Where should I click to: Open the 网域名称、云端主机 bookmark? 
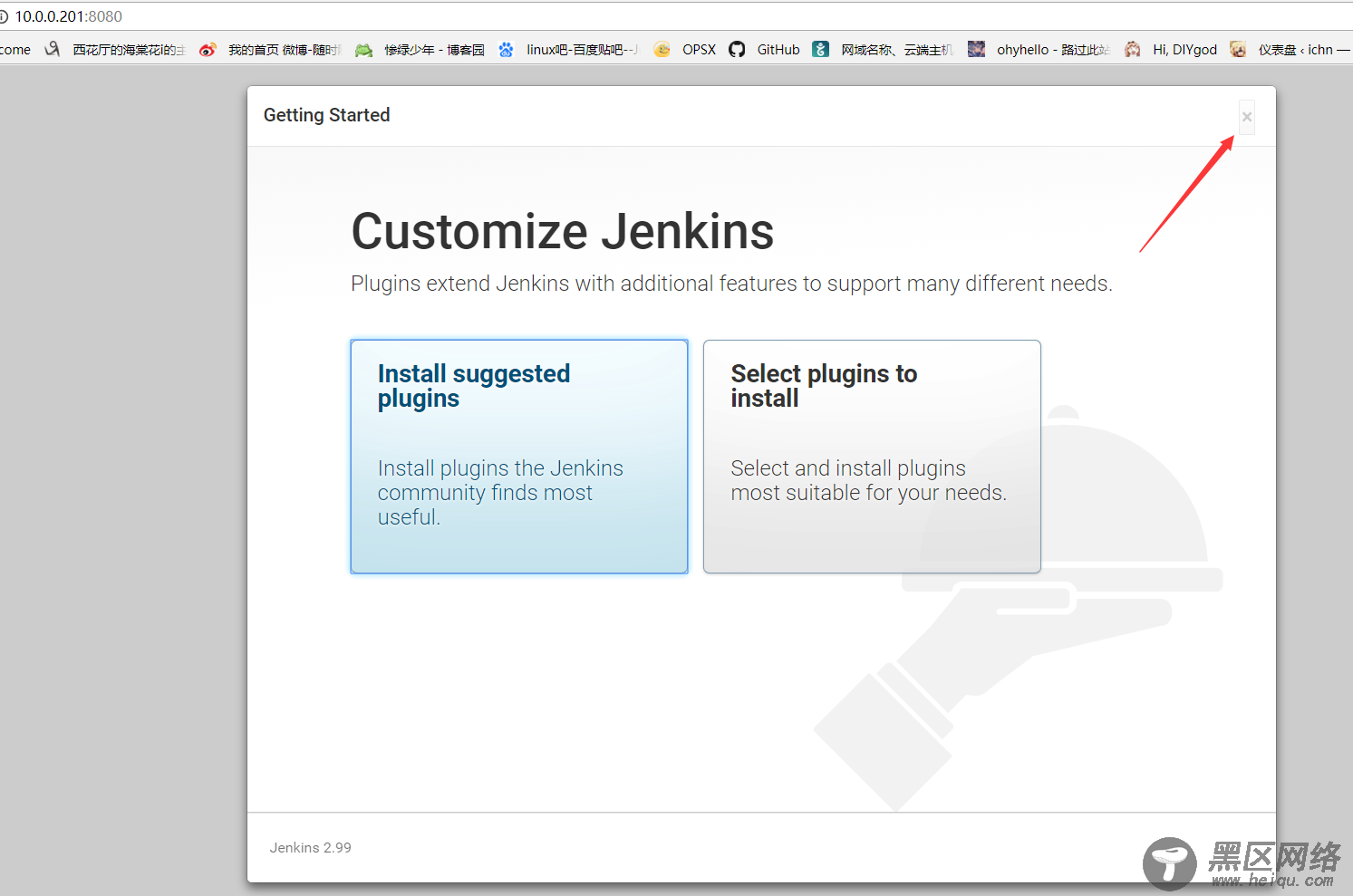click(x=883, y=50)
